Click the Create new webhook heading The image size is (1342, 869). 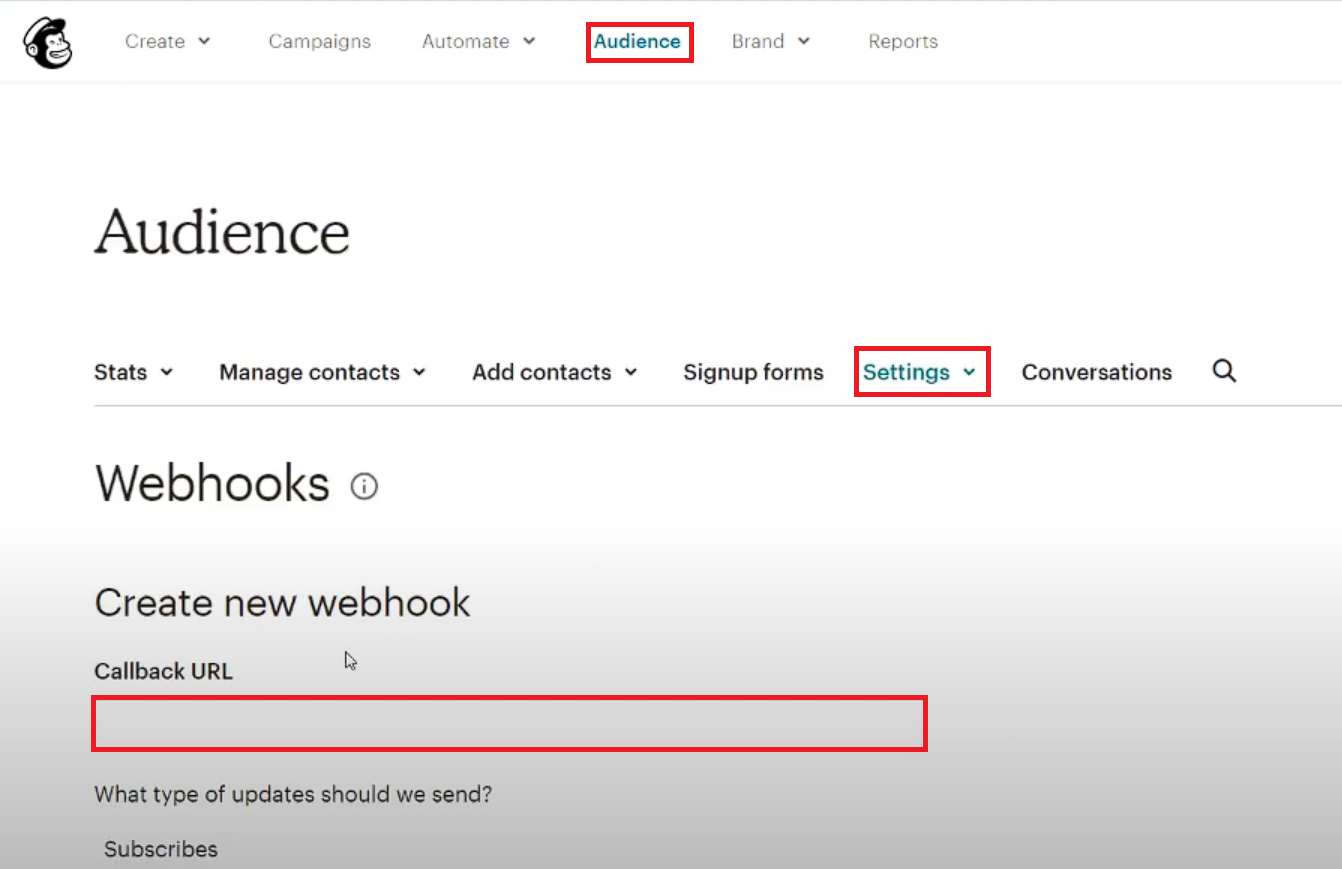click(282, 603)
